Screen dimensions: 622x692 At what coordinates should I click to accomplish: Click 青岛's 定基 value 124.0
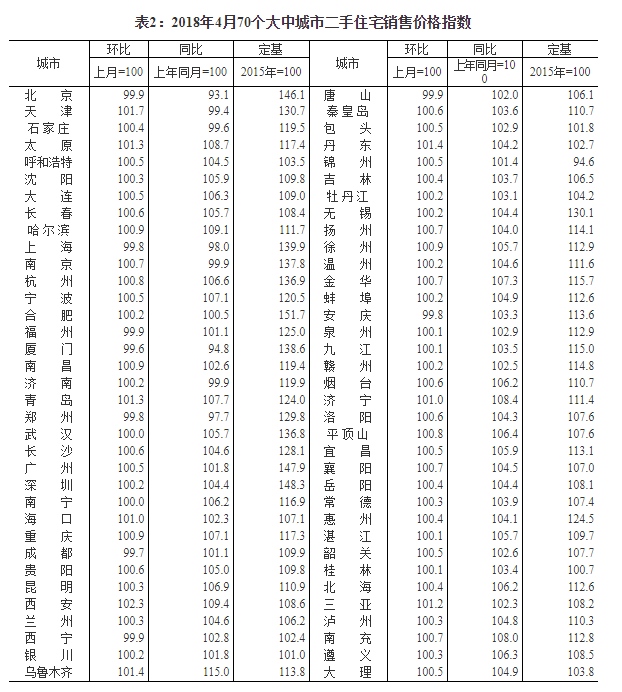[x=292, y=400]
